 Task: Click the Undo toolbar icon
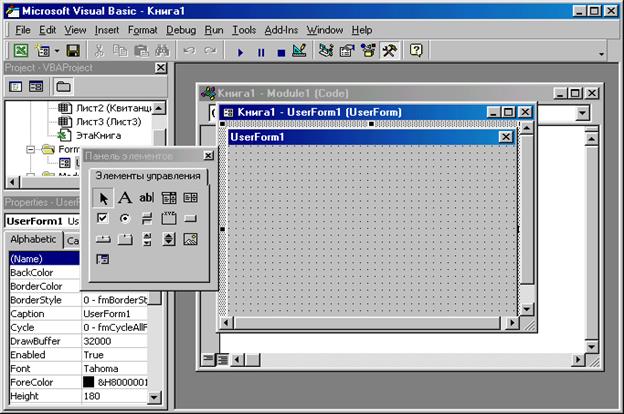[x=189, y=51]
